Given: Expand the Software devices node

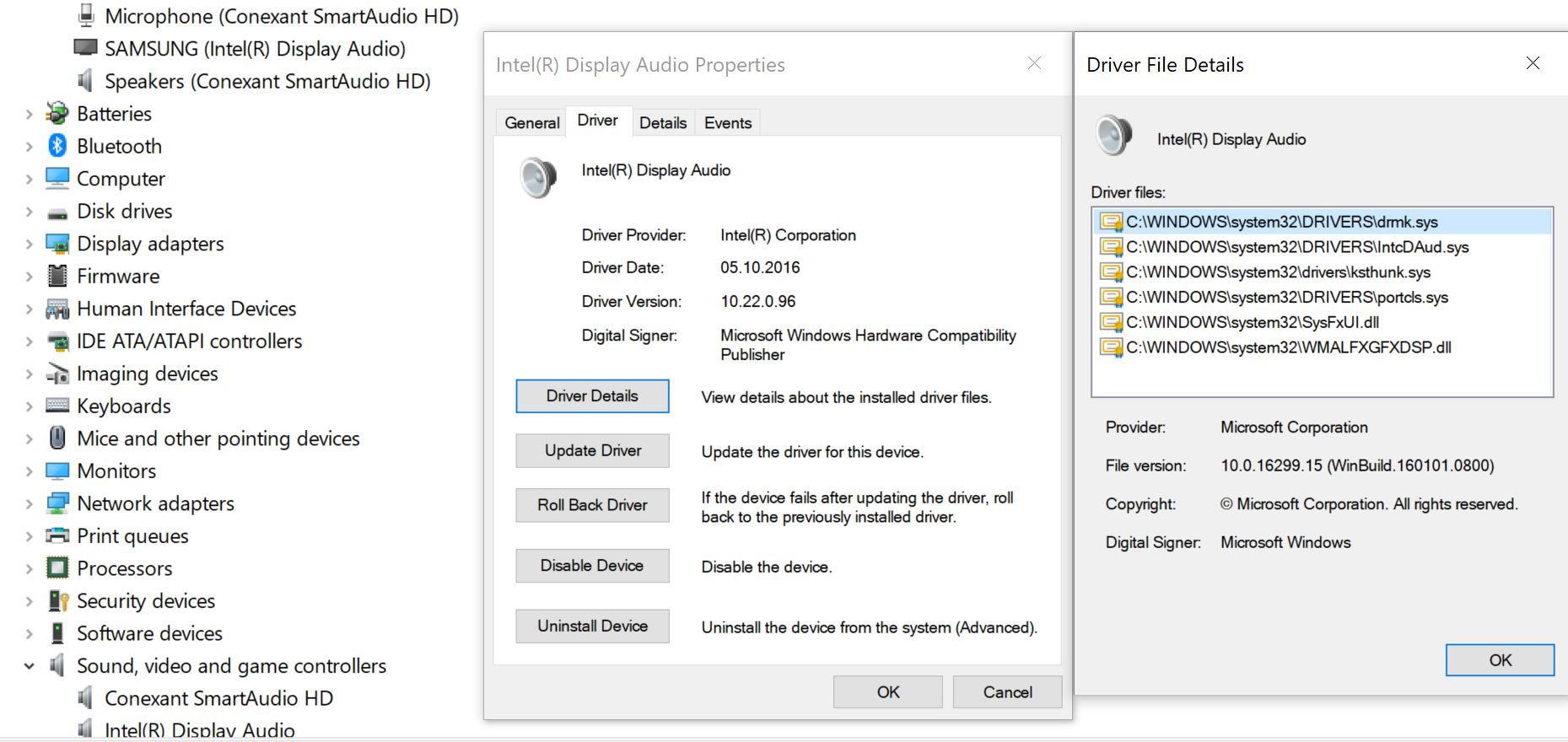Looking at the screenshot, I should pyautogui.click(x=29, y=634).
